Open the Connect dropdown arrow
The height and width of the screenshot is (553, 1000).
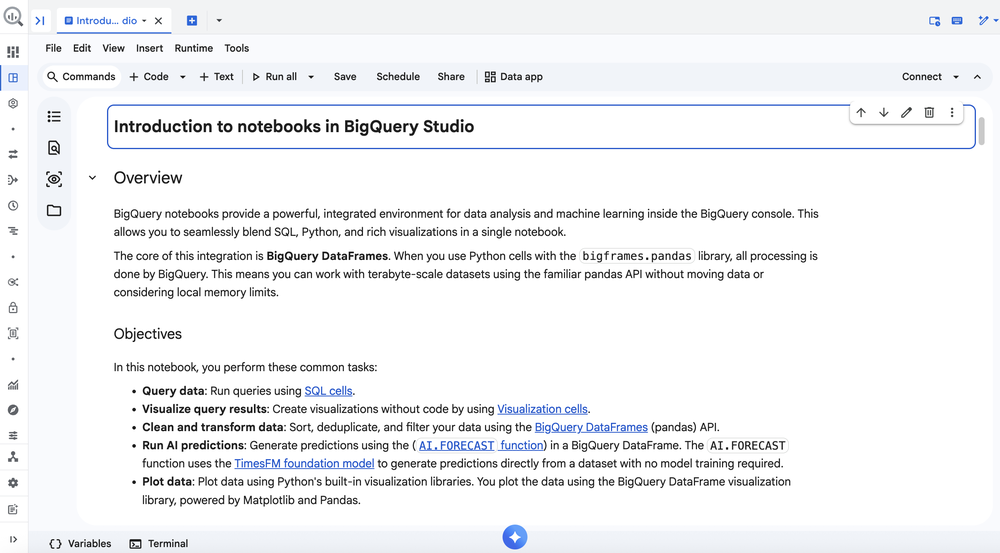[956, 77]
